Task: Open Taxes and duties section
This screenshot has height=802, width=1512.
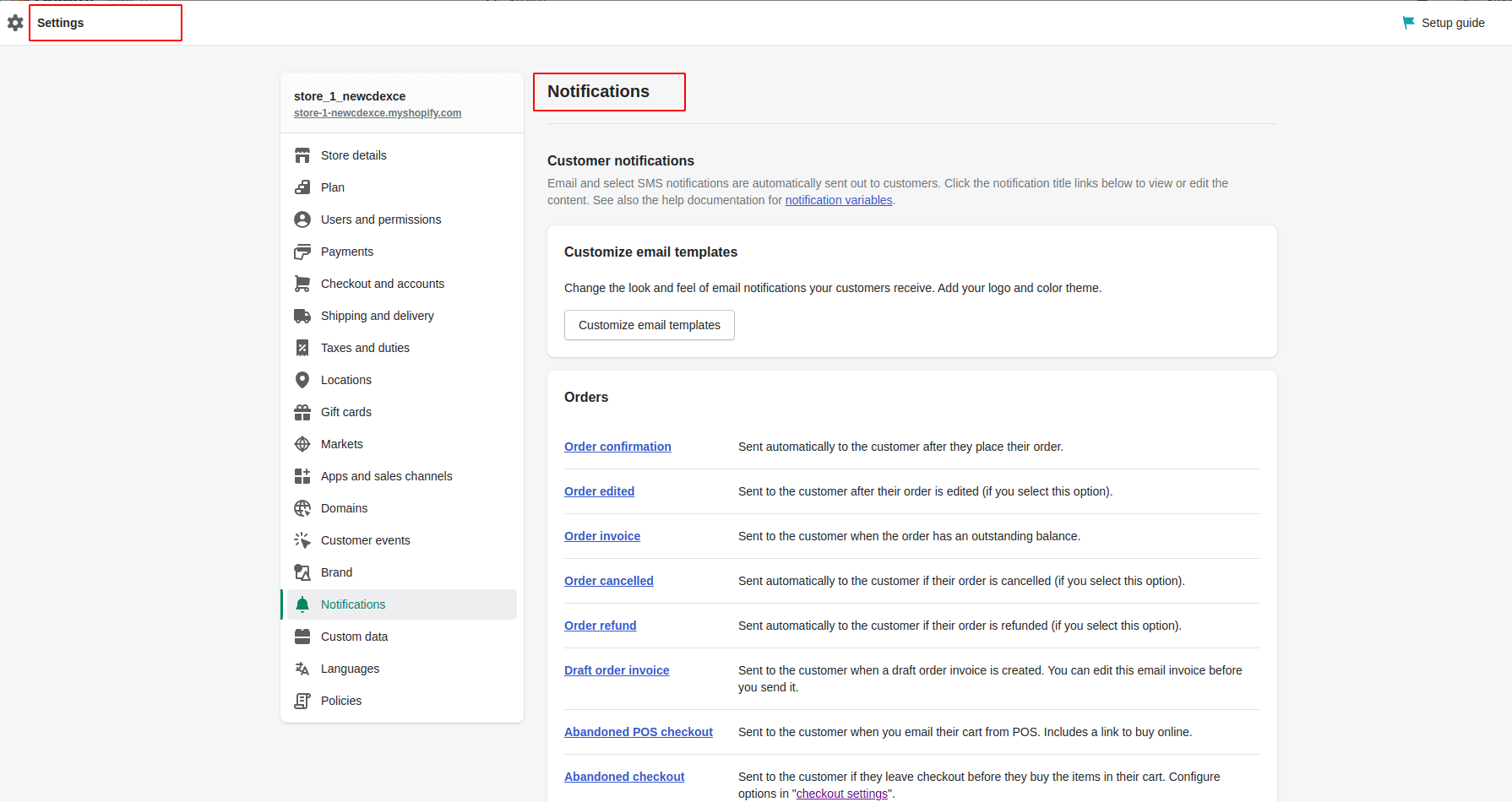Action: tap(402, 348)
